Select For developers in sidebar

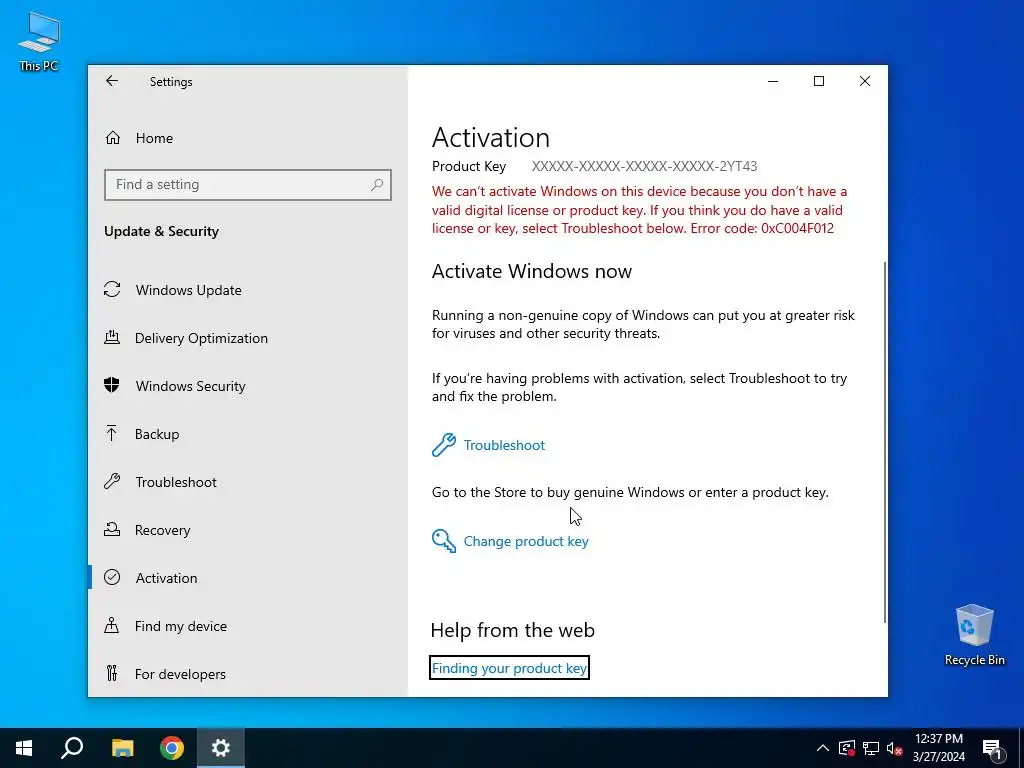point(180,674)
